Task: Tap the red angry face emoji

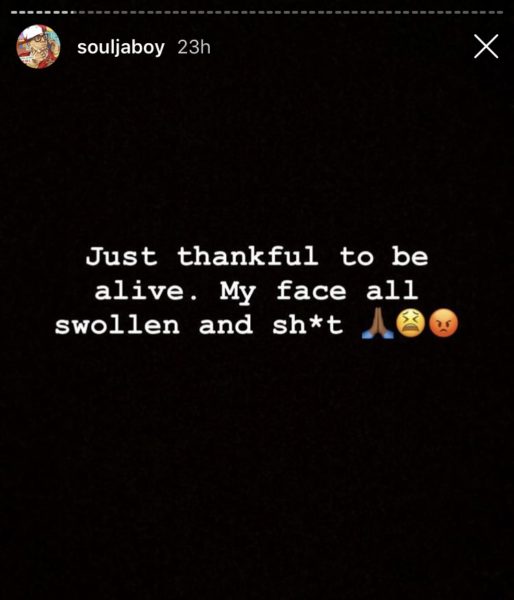Action: tap(443, 323)
